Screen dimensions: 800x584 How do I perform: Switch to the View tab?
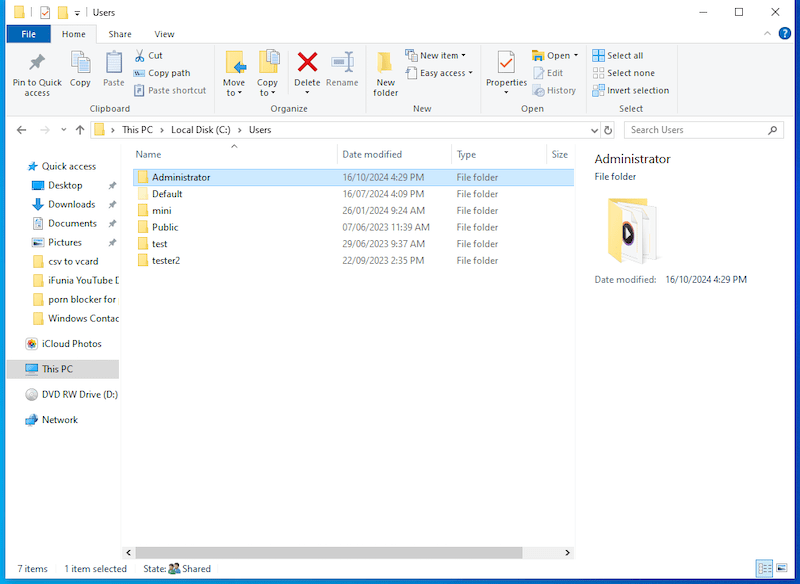[164, 33]
